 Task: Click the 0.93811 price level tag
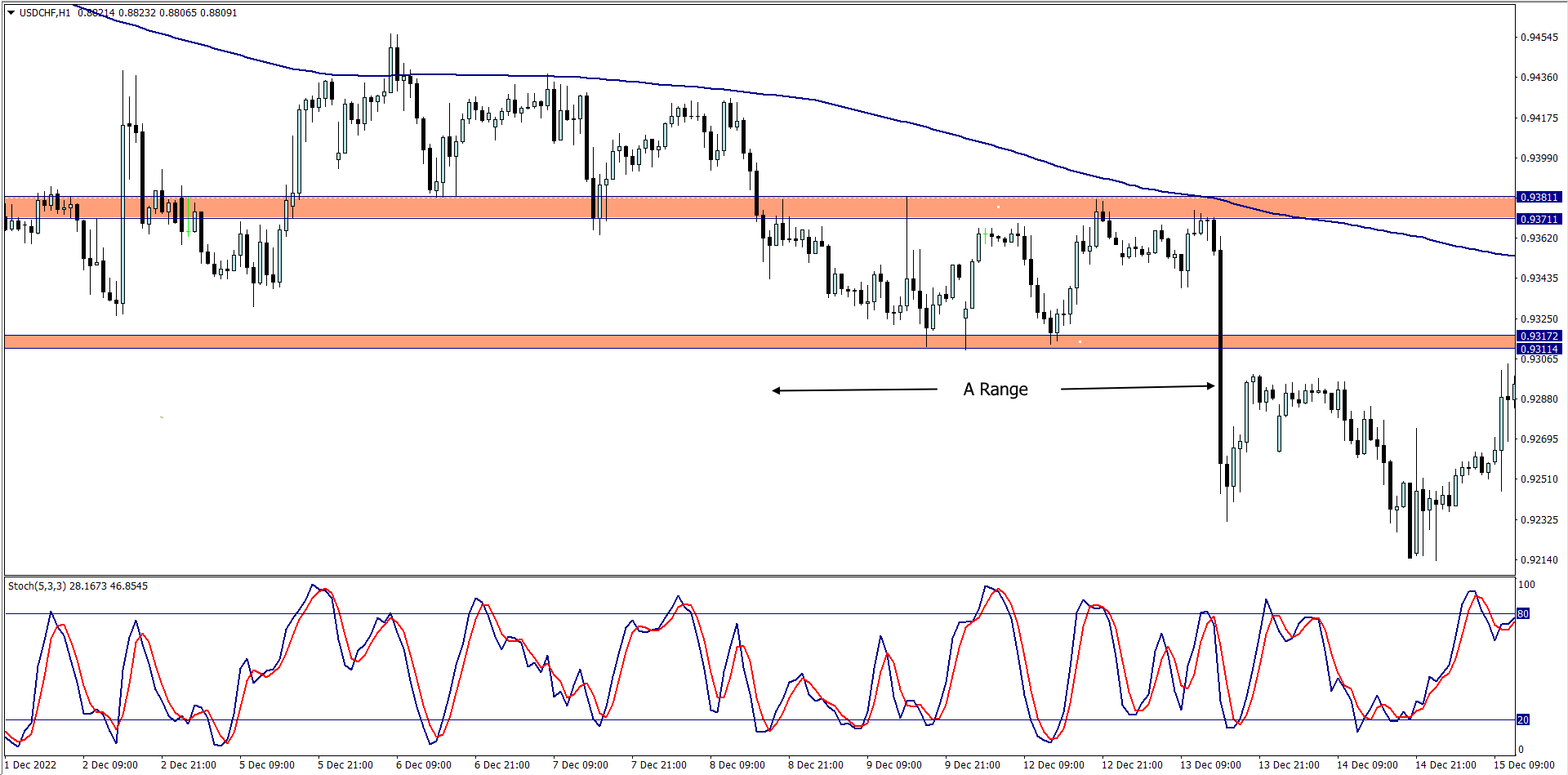click(1539, 198)
